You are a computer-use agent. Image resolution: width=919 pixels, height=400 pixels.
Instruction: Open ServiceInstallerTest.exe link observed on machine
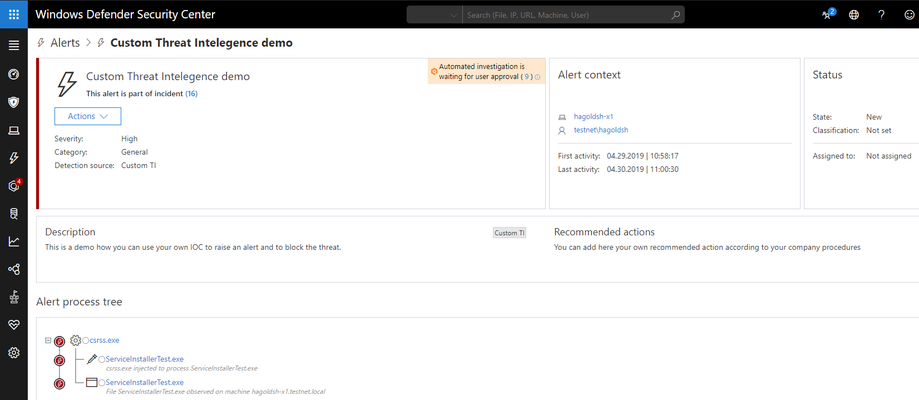(x=145, y=382)
